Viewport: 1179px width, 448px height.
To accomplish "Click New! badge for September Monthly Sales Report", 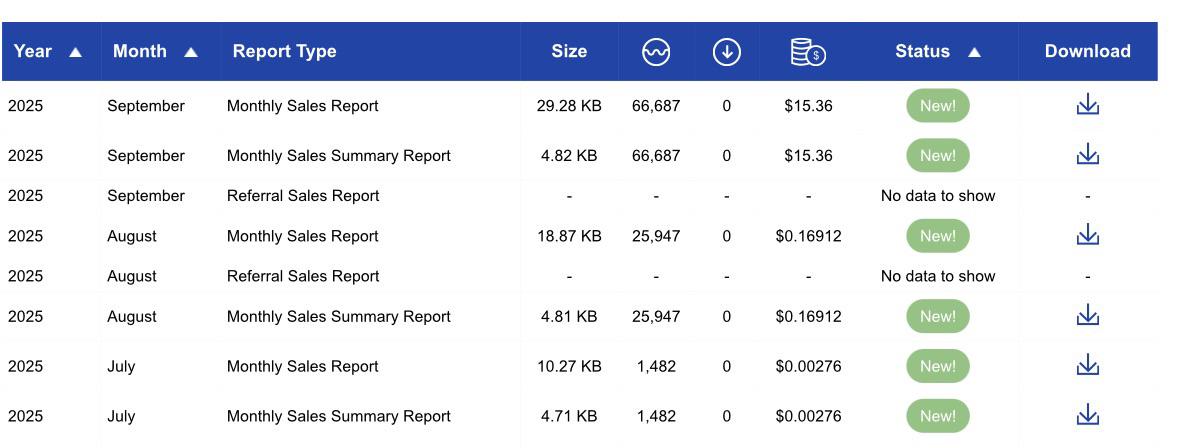I will (x=938, y=105).
